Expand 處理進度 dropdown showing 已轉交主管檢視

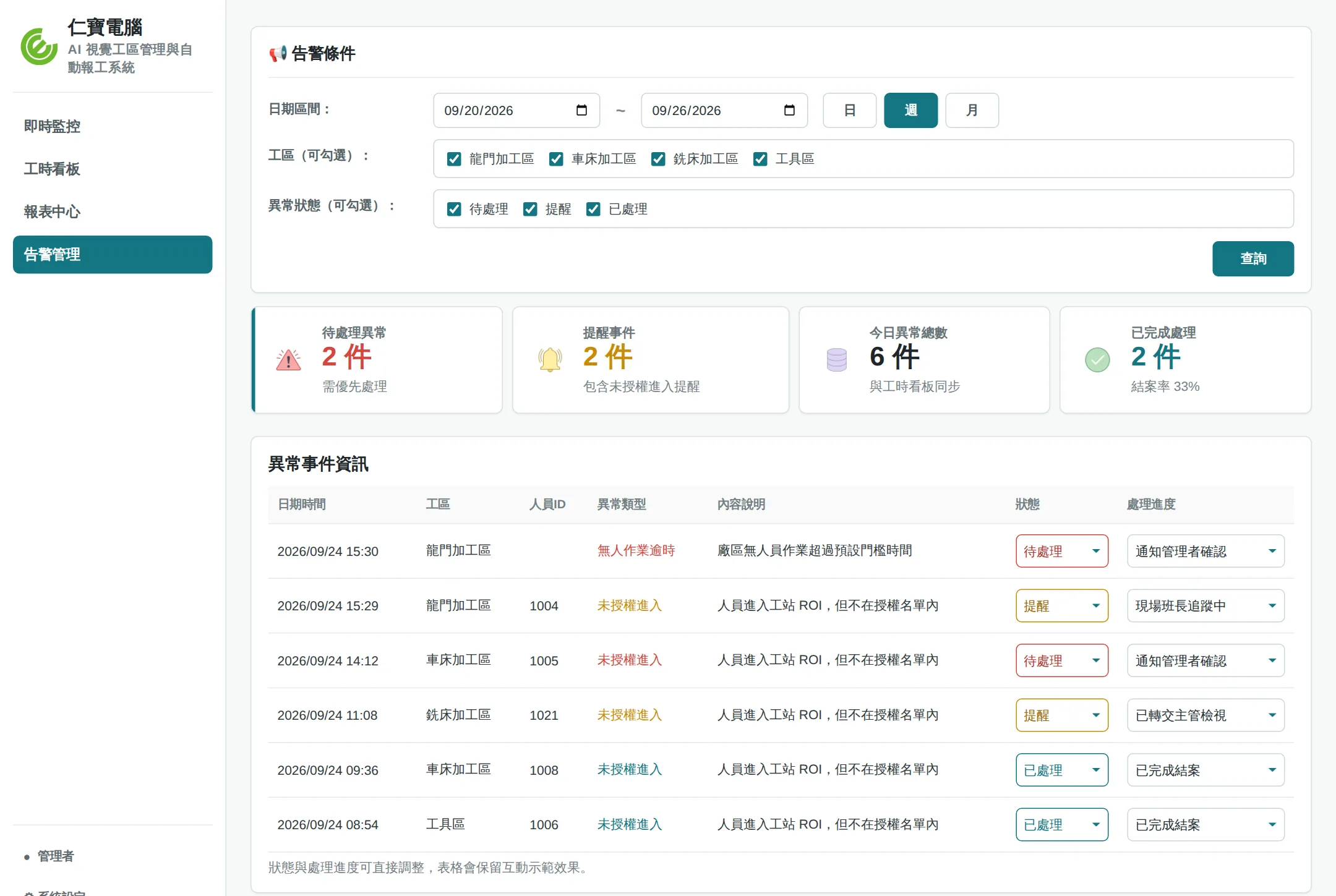click(1205, 715)
